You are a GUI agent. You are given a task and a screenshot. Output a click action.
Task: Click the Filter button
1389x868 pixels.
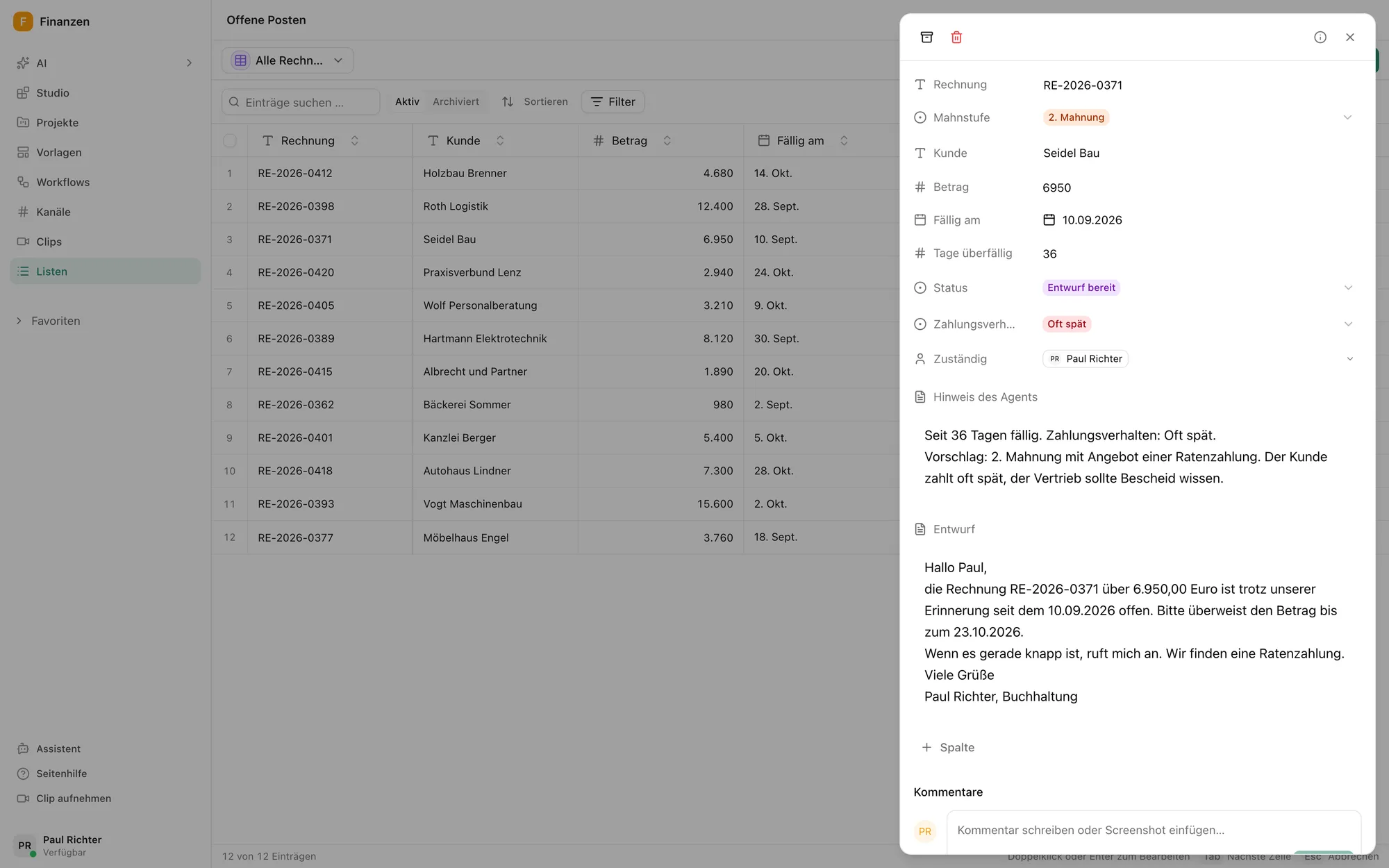613,102
